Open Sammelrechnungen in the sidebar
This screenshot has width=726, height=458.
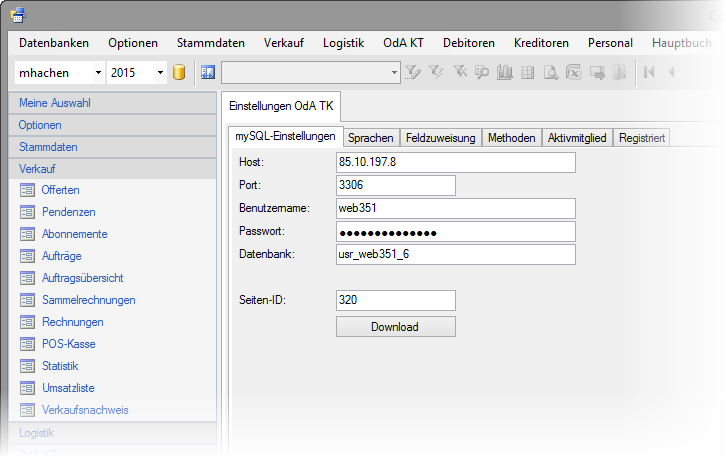[88, 300]
